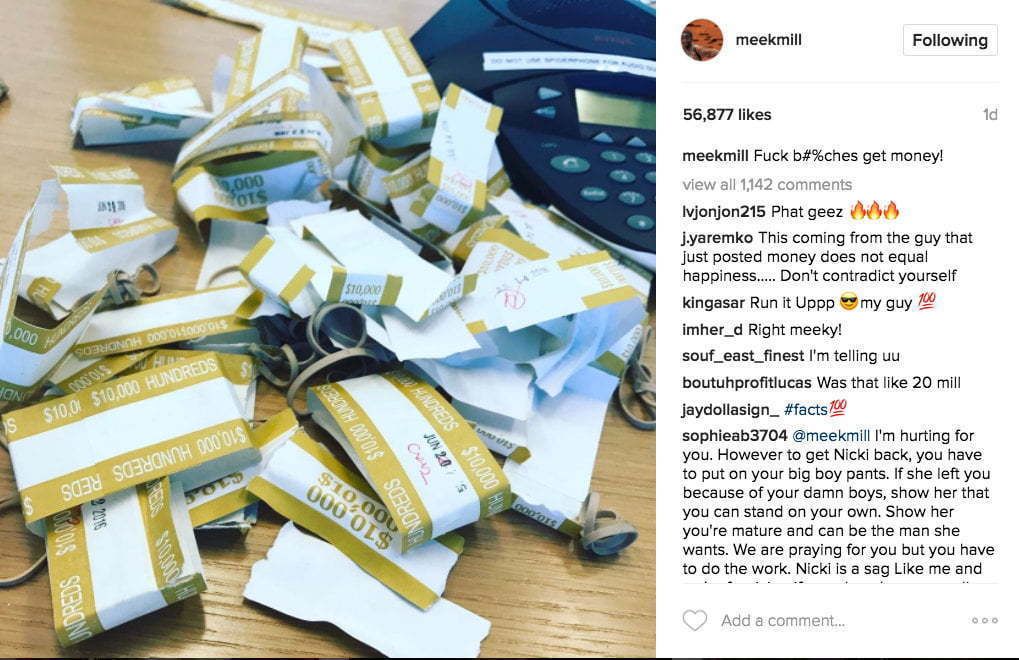Click the heart like icon
This screenshot has width=1019, height=660.
[x=695, y=620]
